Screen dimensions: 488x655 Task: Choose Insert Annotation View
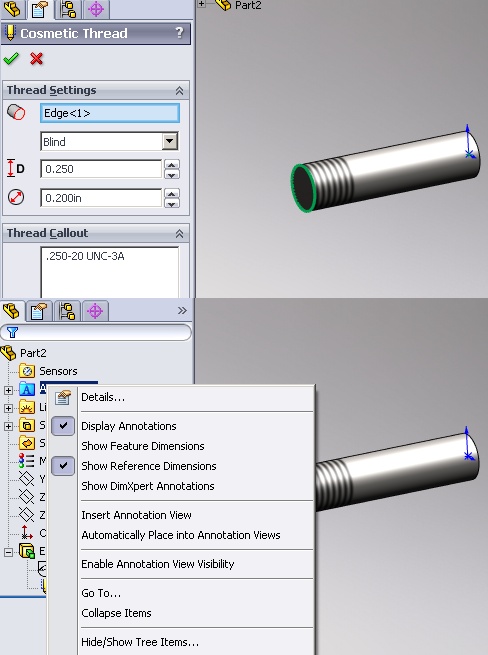[x=136, y=515]
